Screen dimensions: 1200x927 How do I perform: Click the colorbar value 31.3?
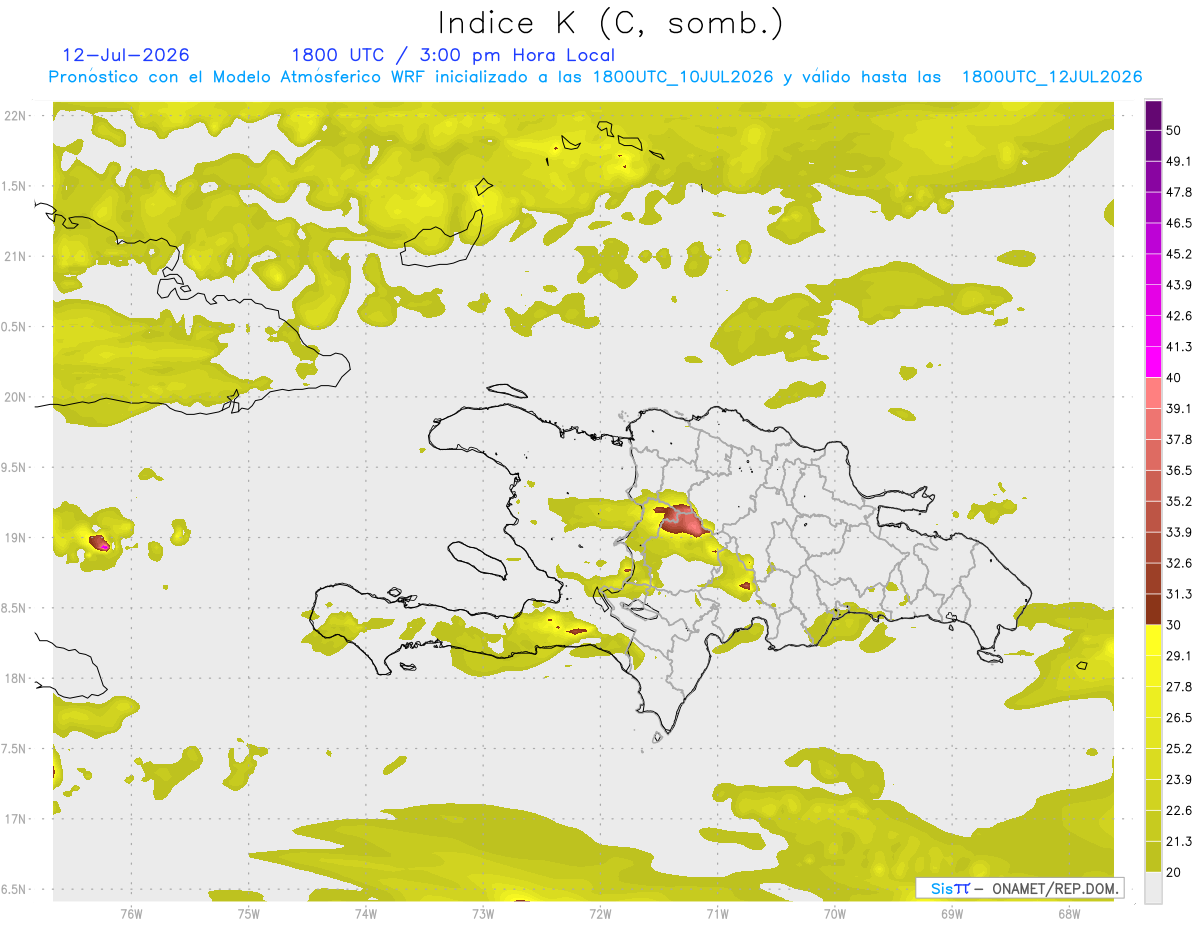coord(1179,594)
